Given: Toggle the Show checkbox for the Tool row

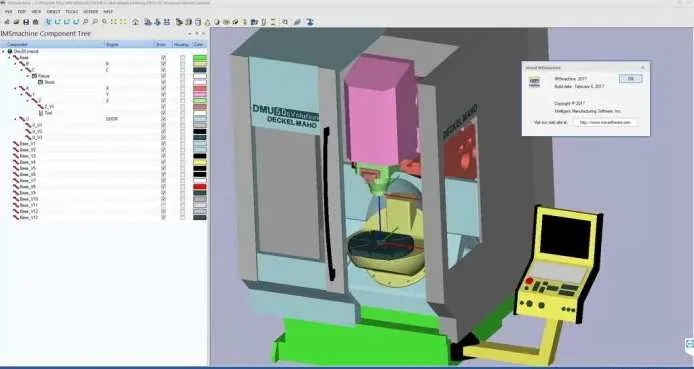Looking at the screenshot, I should (x=163, y=113).
